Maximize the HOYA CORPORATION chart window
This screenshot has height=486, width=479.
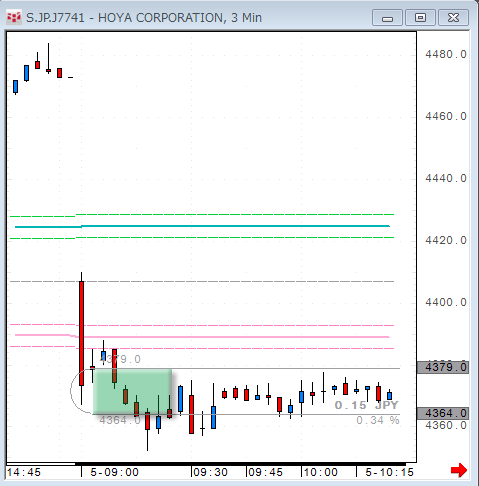[x=420, y=18]
